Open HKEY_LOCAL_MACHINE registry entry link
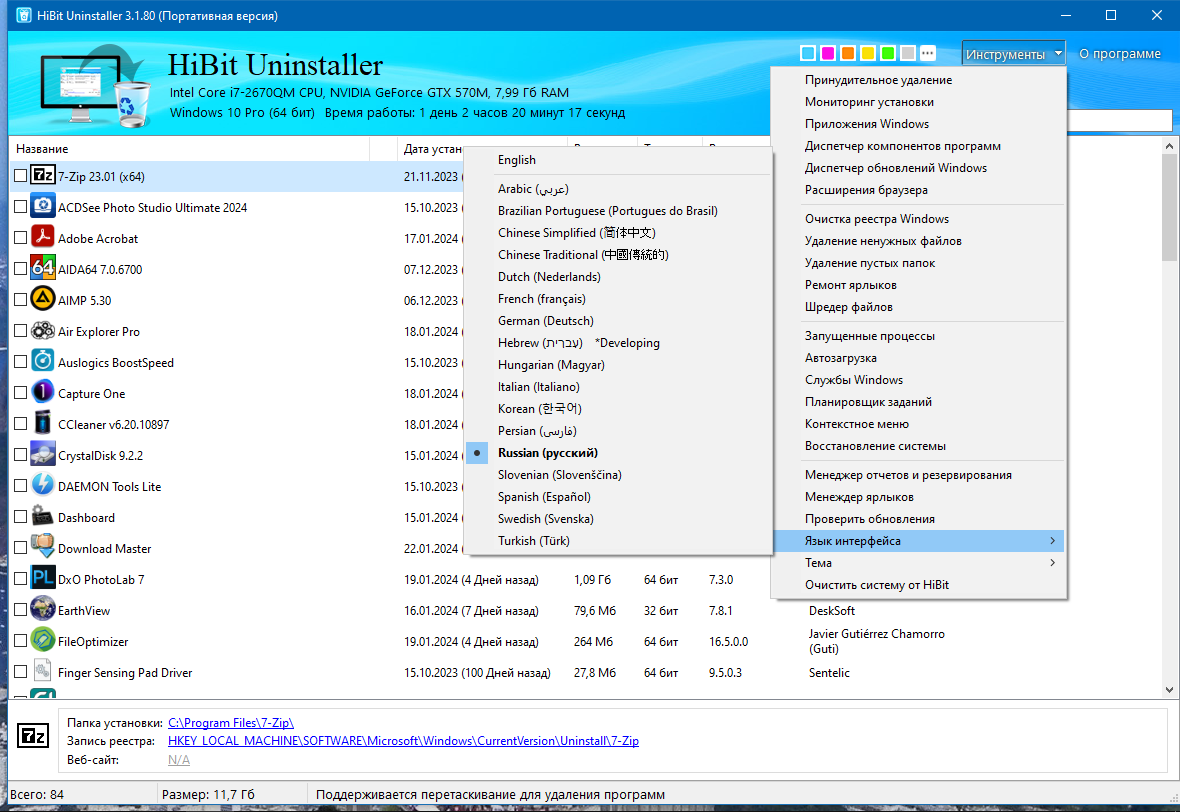The height and width of the screenshot is (812, 1180). pos(403,741)
